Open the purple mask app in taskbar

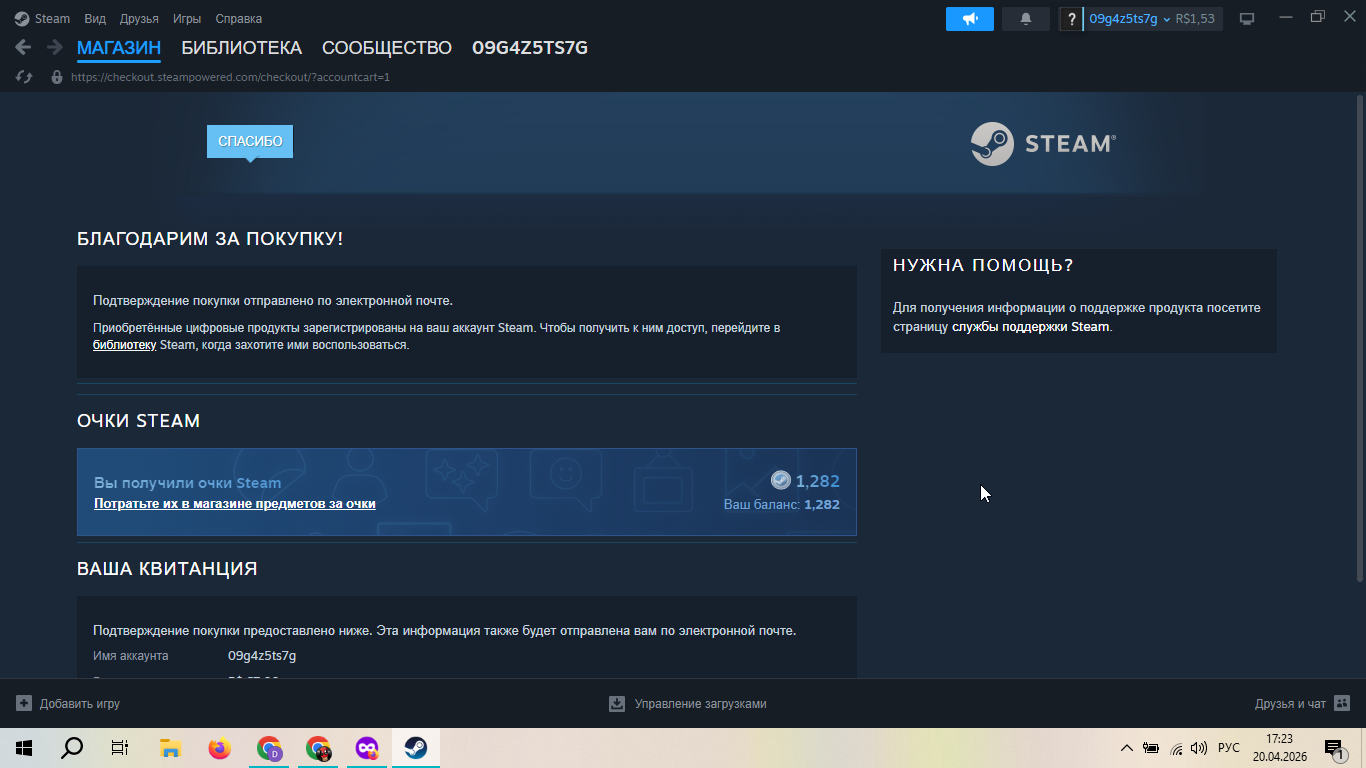367,748
